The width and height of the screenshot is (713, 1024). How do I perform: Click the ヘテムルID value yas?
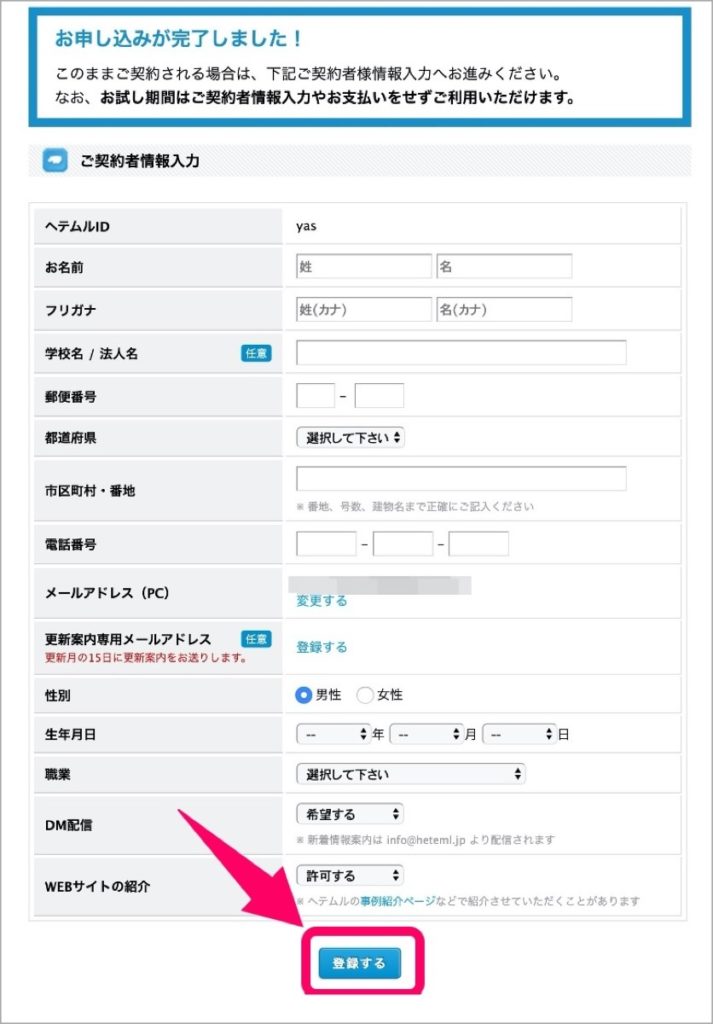(x=306, y=226)
